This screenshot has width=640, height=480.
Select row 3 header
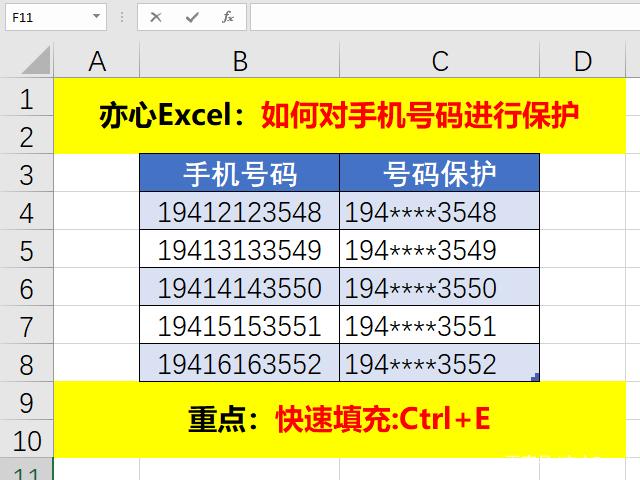coord(26,174)
